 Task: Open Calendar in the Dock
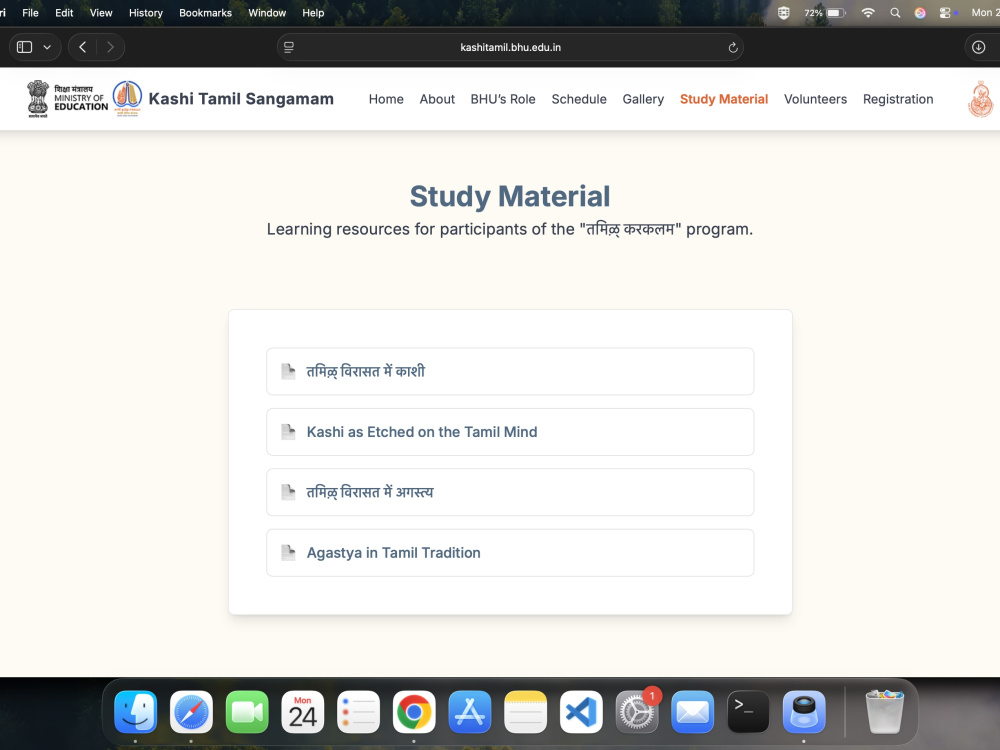click(302, 712)
